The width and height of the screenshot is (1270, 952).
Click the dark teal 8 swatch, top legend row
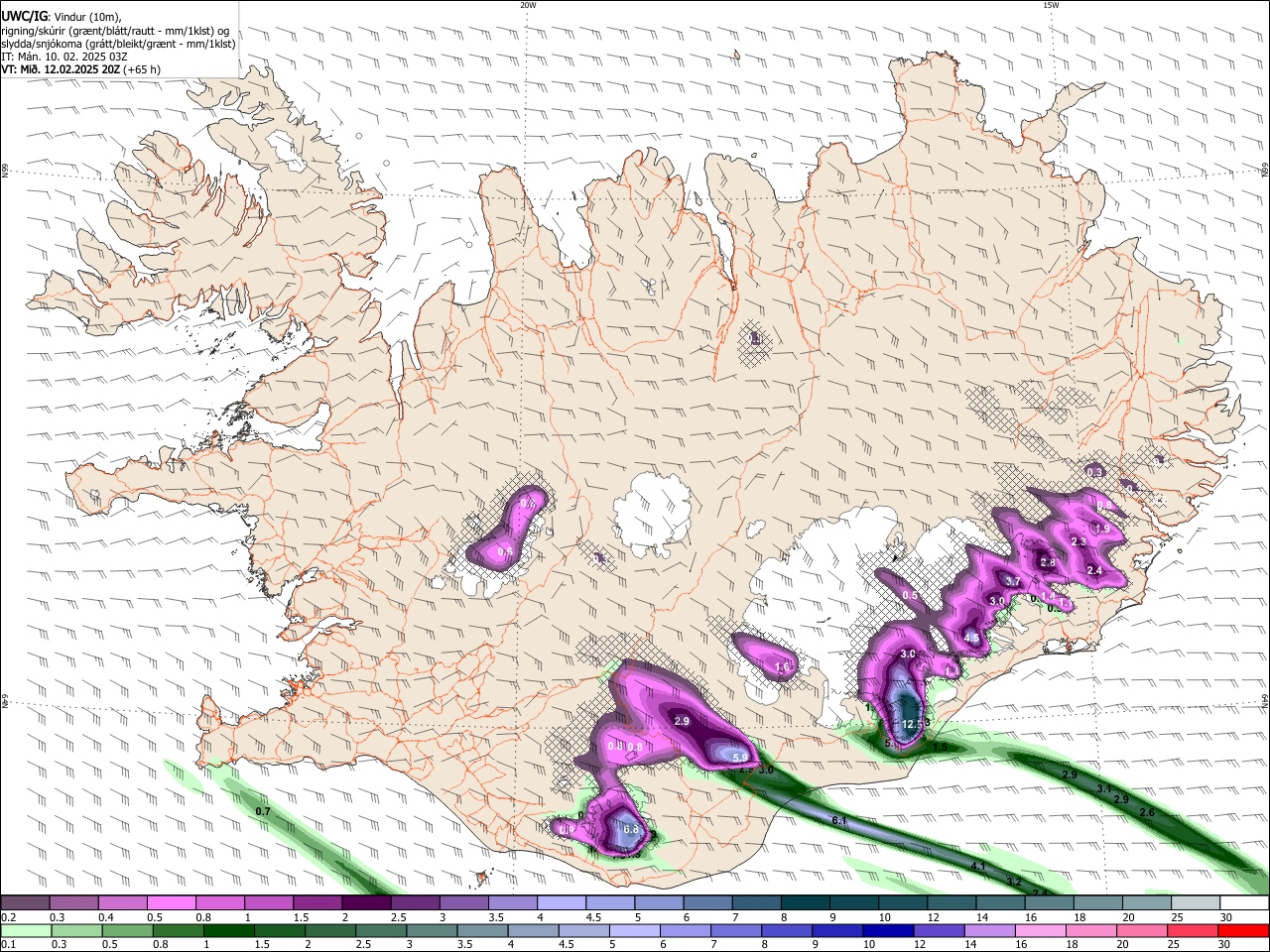coord(805,902)
